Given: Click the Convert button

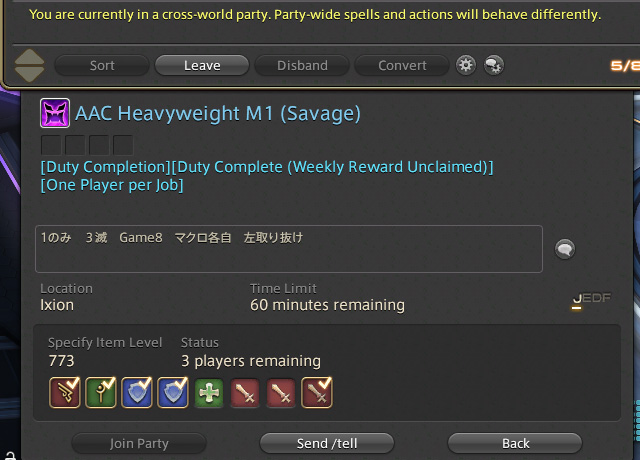Looking at the screenshot, I should (402, 65).
